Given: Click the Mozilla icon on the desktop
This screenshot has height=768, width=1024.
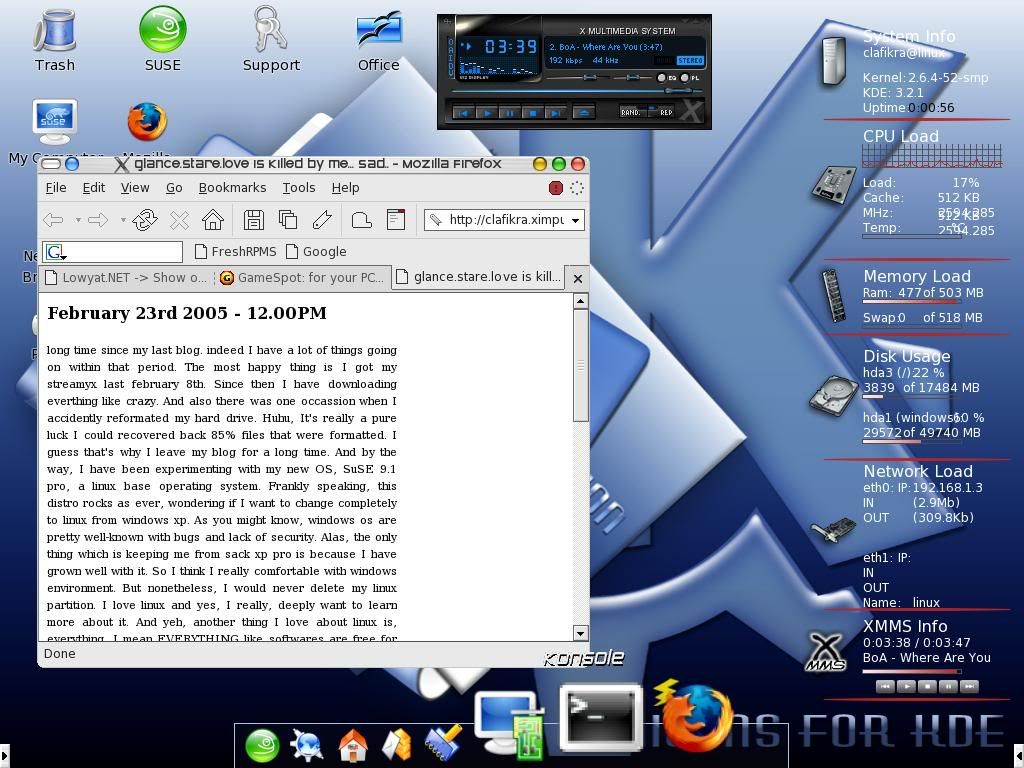Looking at the screenshot, I should (x=146, y=122).
